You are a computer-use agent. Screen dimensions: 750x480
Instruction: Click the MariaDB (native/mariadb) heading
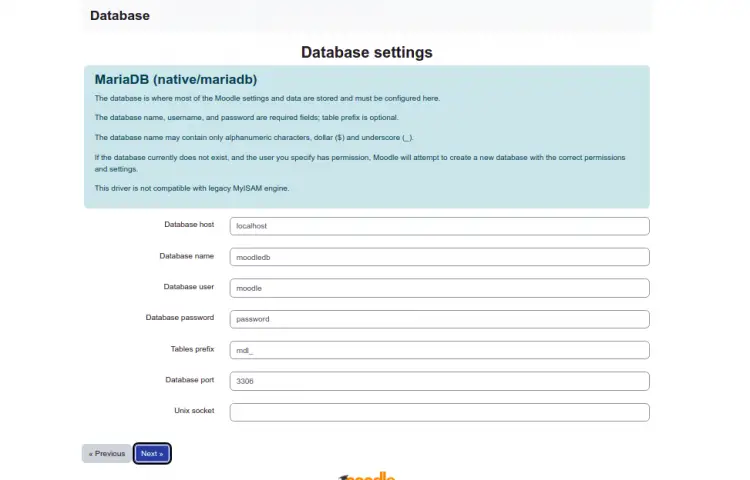click(176, 79)
